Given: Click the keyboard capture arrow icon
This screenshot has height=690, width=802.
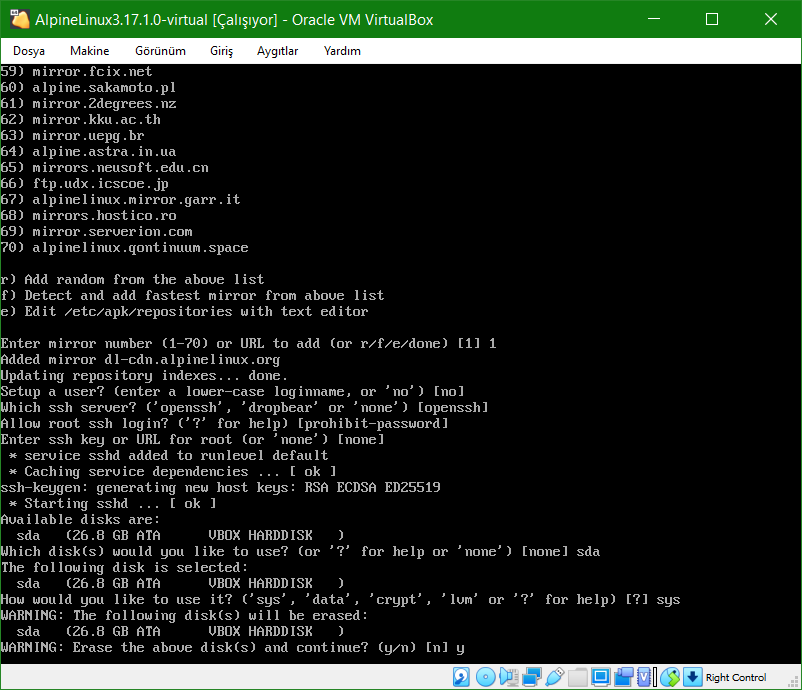Looking at the screenshot, I should (x=693, y=677).
